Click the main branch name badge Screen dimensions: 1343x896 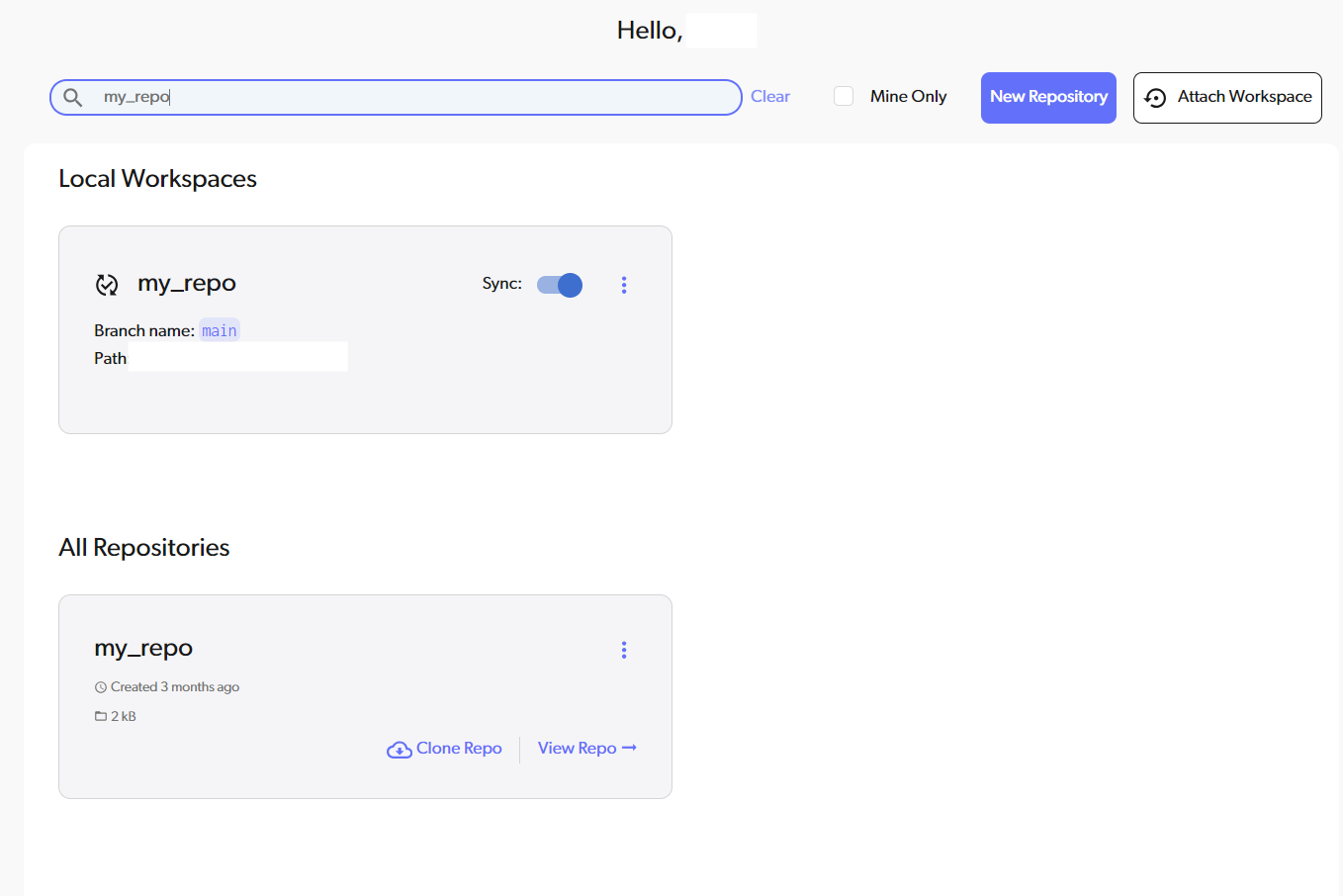tap(220, 330)
